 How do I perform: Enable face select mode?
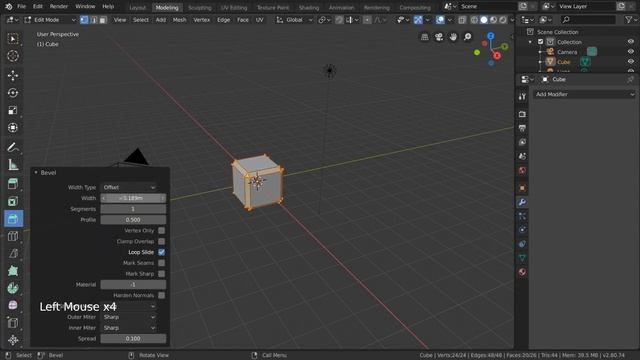(x=103, y=20)
